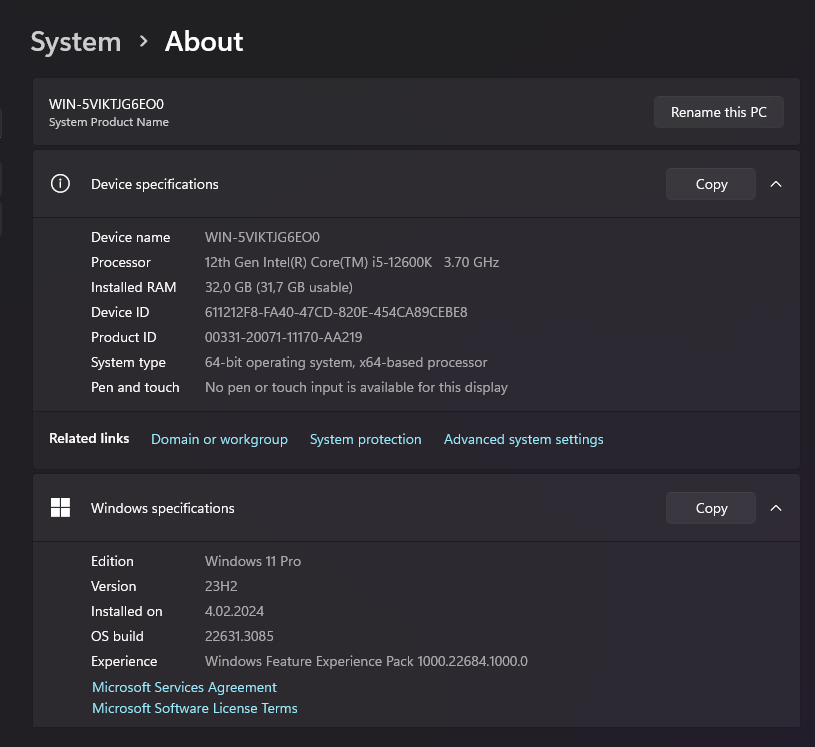815x747 pixels.
Task: Click the Device specifications heading
Action: click(155, 184)
